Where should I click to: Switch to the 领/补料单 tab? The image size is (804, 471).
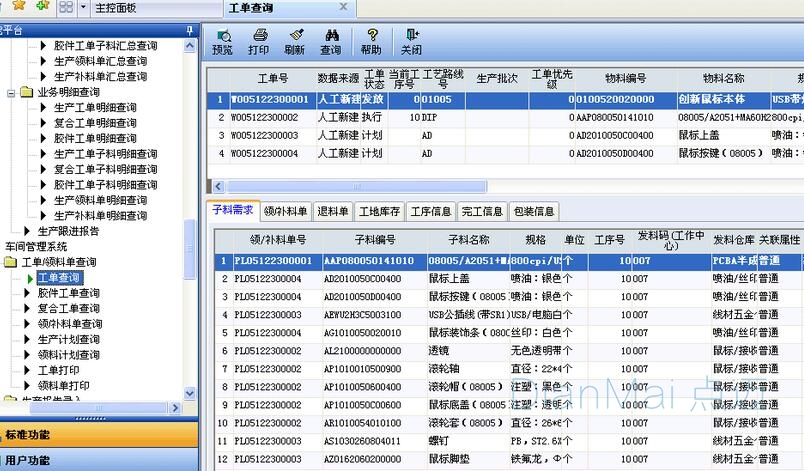[x=286, y=211]
